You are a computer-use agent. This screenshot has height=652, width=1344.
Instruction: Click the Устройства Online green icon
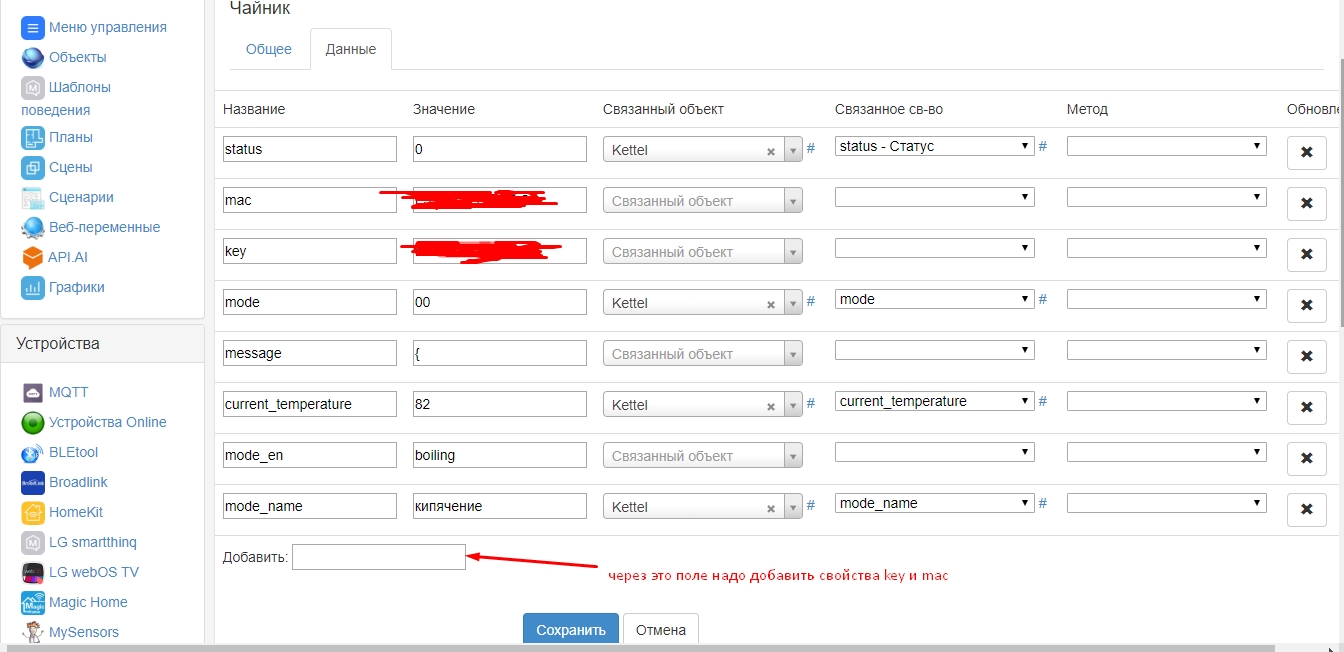(x=33, y=422)
